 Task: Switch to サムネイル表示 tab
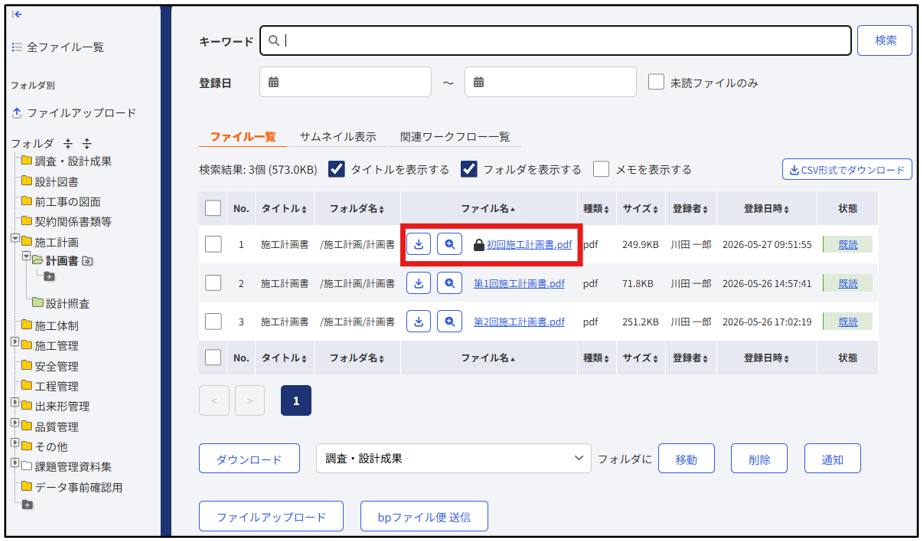(x=338, y=137)
